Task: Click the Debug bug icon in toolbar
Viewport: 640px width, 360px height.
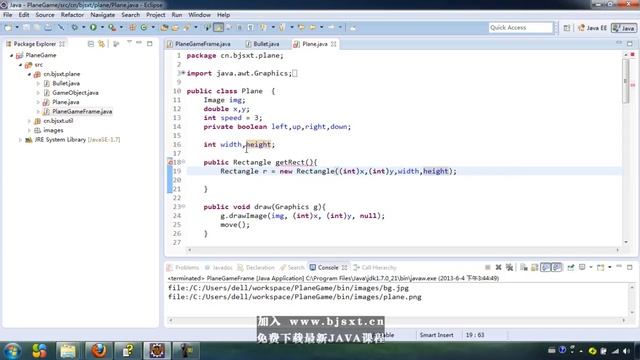Action: (75, 27)
